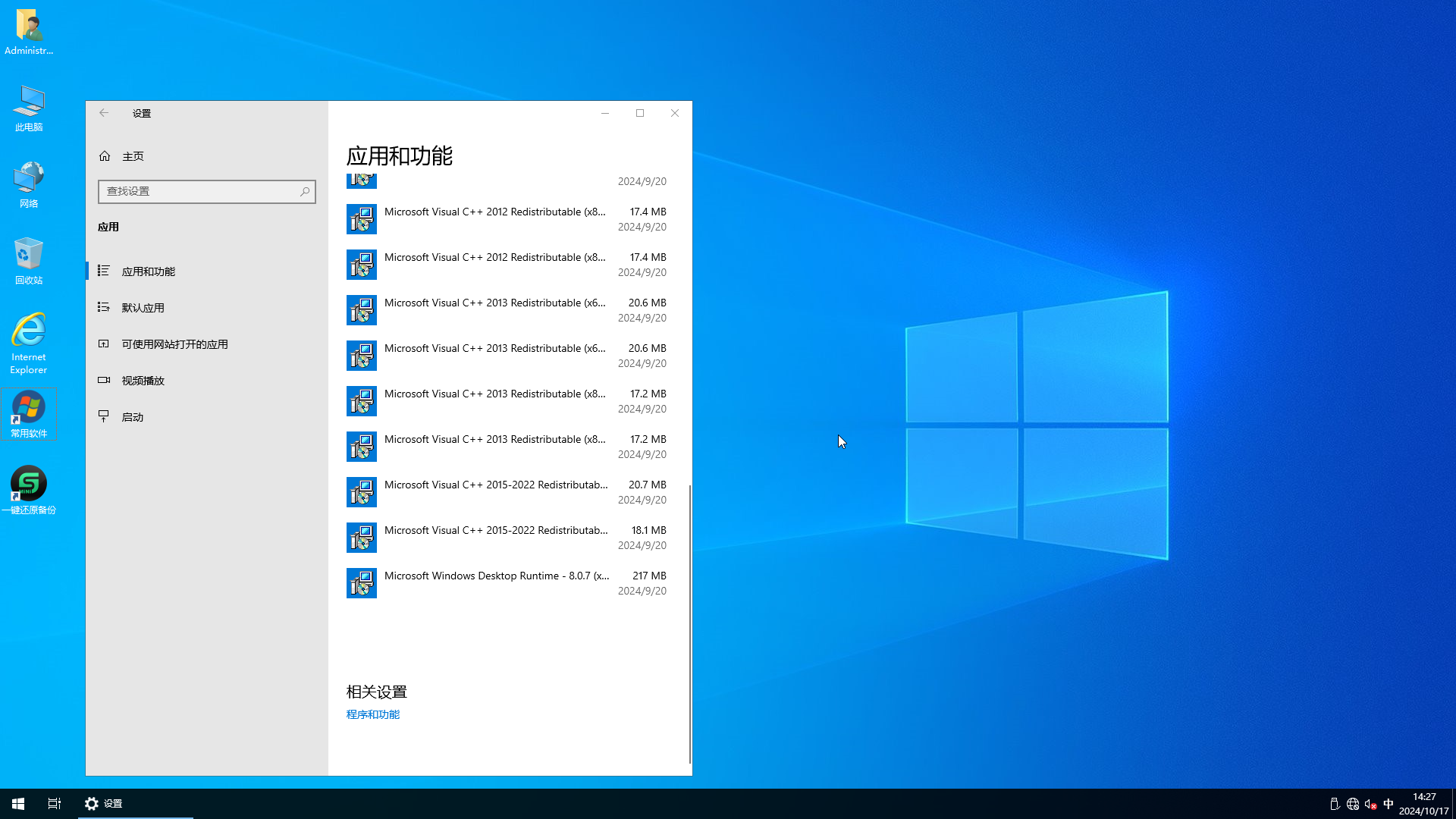The image size is (1456, 819).
Task: Maximize the Settings window
Action: click(640, 113)
